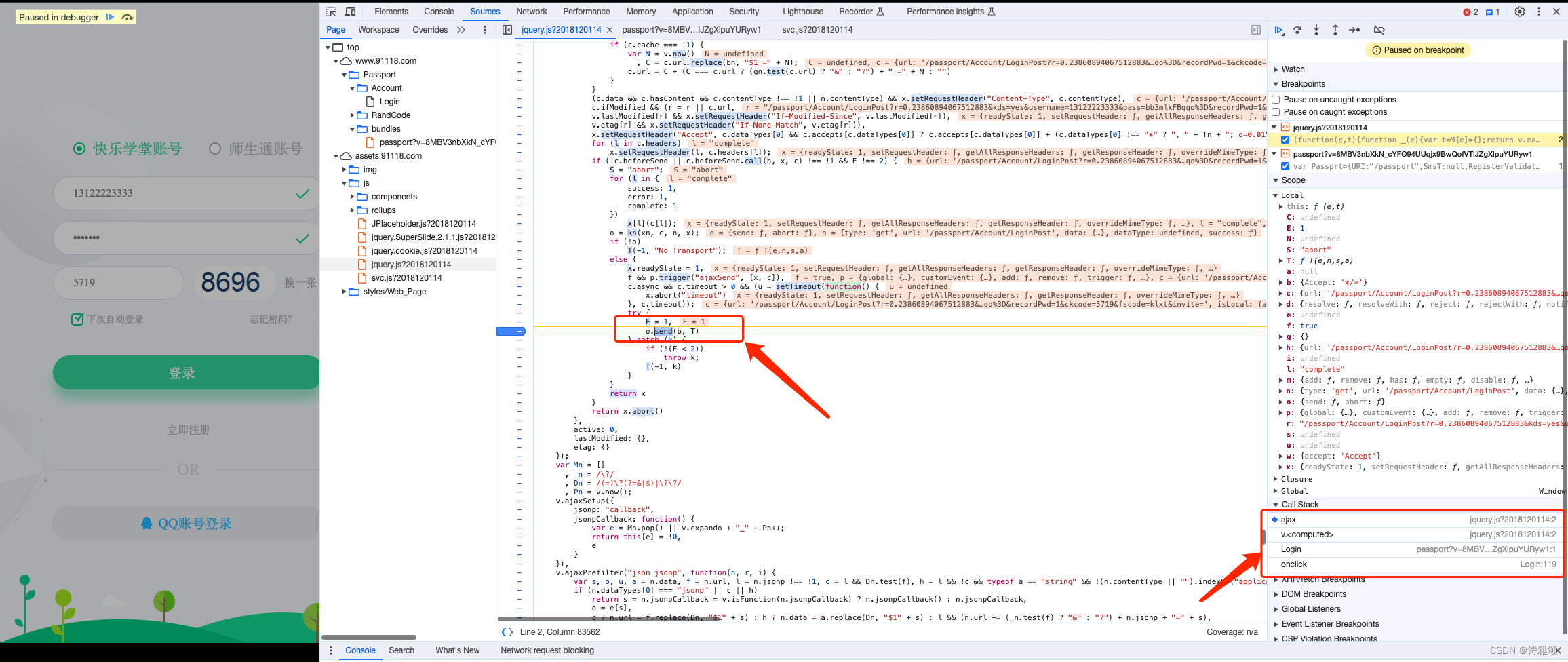Screen dimensions: 1568x662
Task: Click the green 登录 button
Action: (x=186, y=372)
